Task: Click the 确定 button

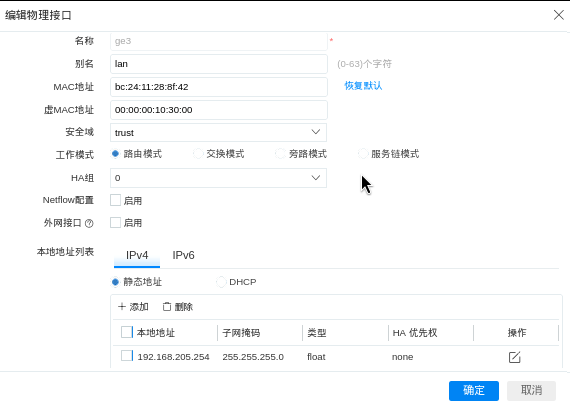Action: [x=474, y=391]
